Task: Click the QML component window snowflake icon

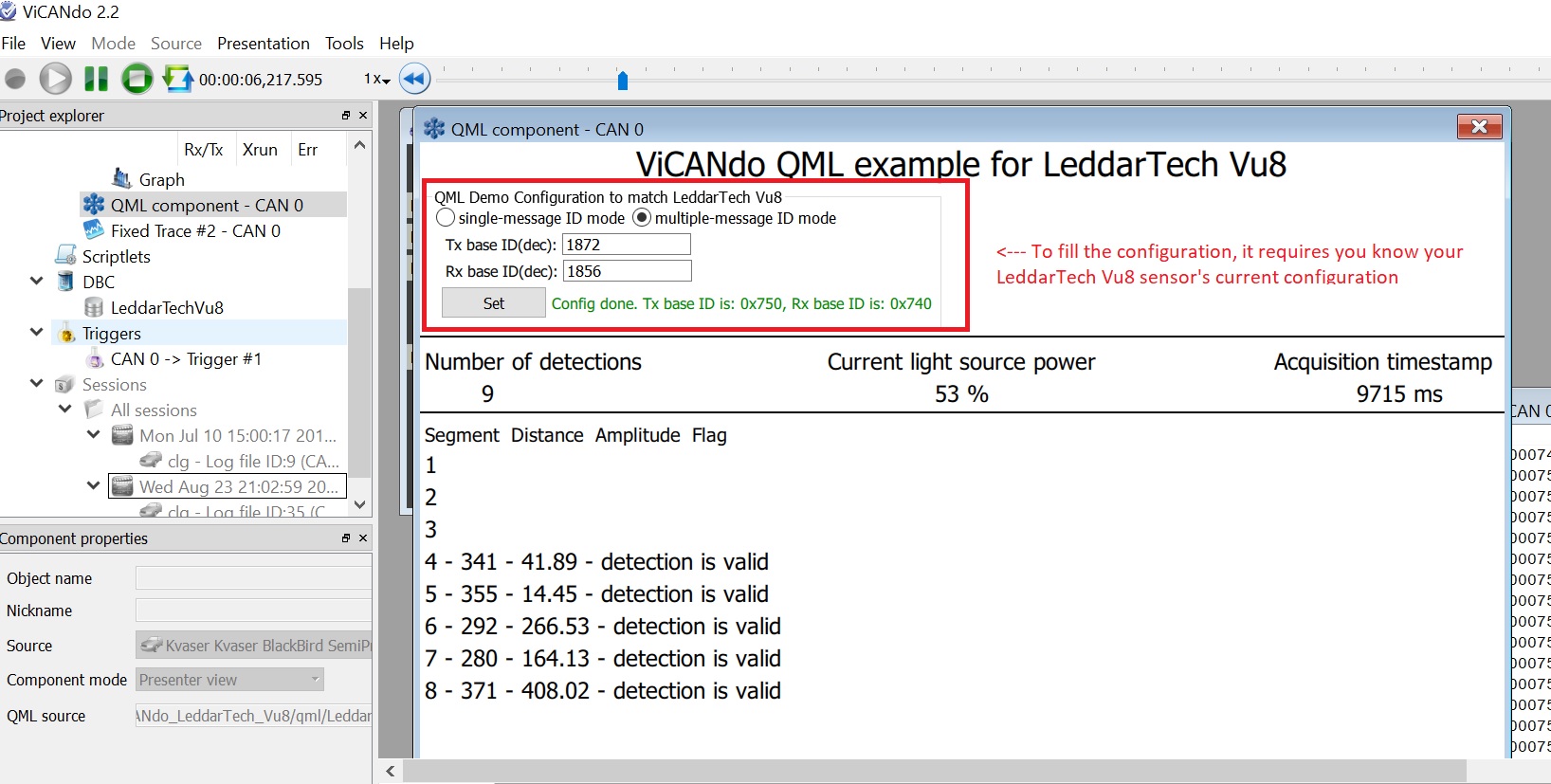Action: click(434, 129)
